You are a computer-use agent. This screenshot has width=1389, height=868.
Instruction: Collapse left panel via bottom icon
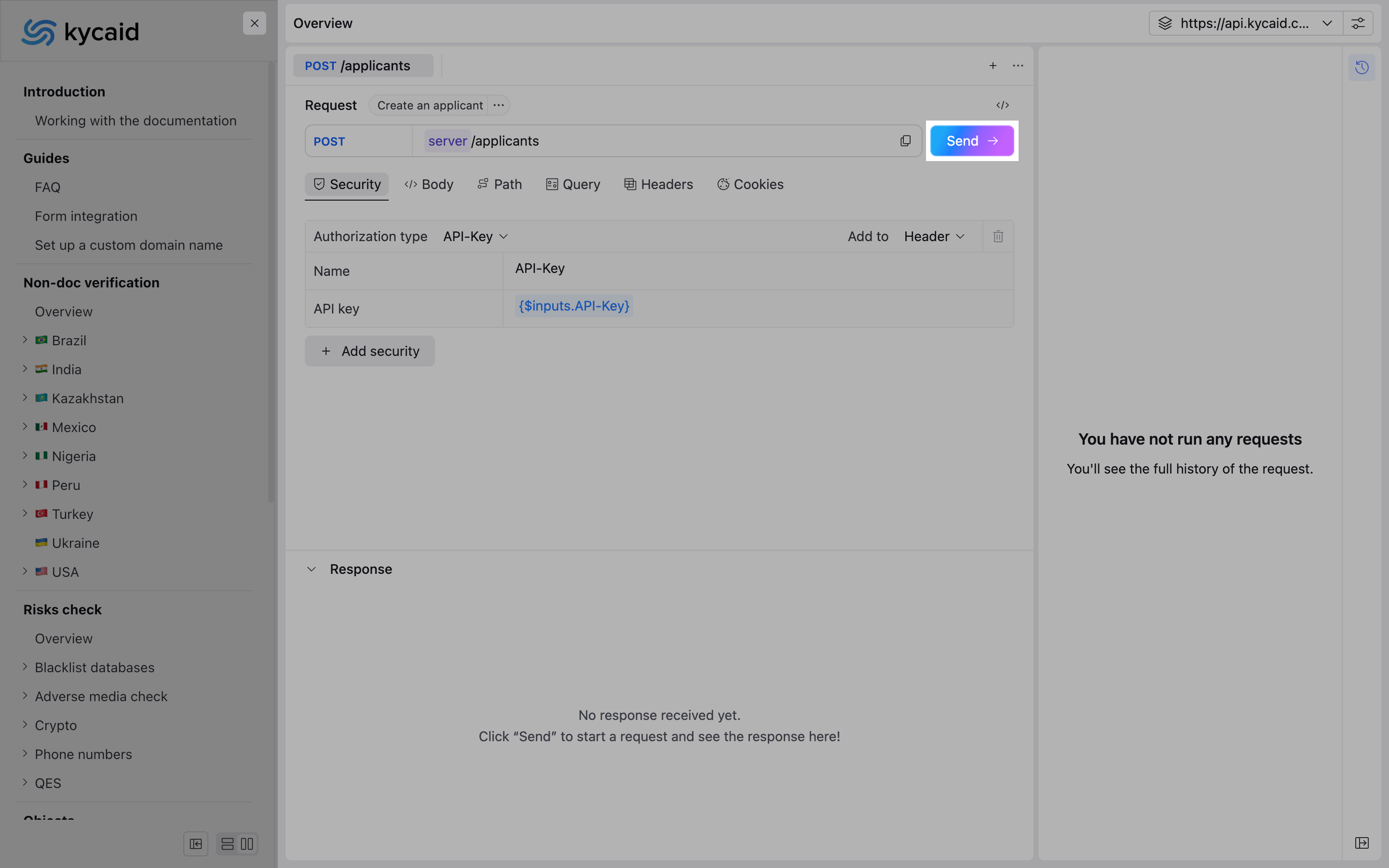196,844
